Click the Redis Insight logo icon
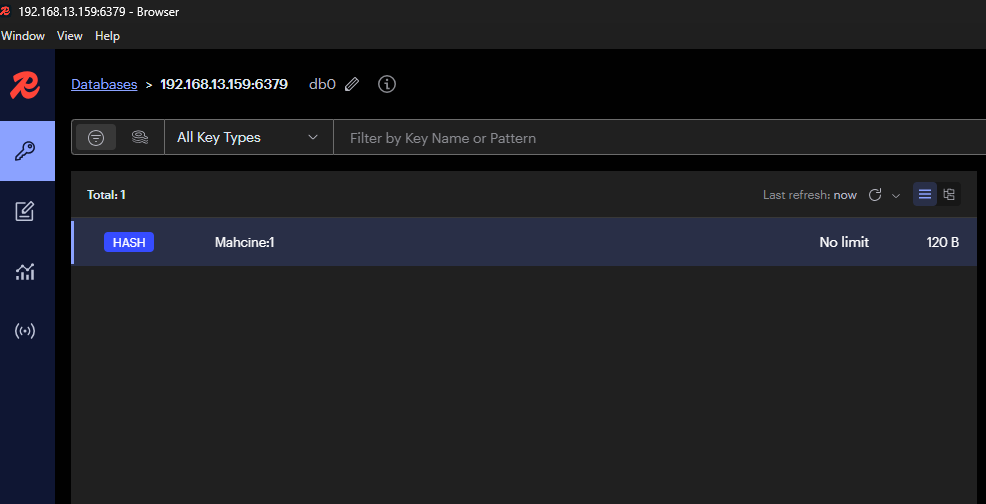Screen dimensions: 986x504 pyautogui.click(x=25, y=86)
